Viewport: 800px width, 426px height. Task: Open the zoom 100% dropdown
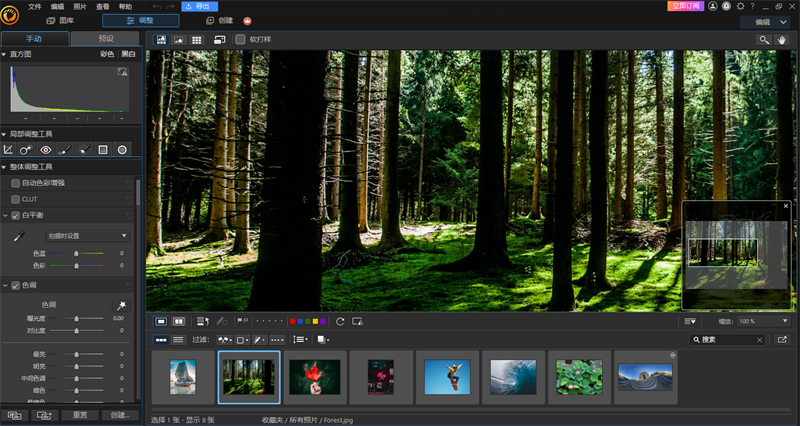(763, 321)
